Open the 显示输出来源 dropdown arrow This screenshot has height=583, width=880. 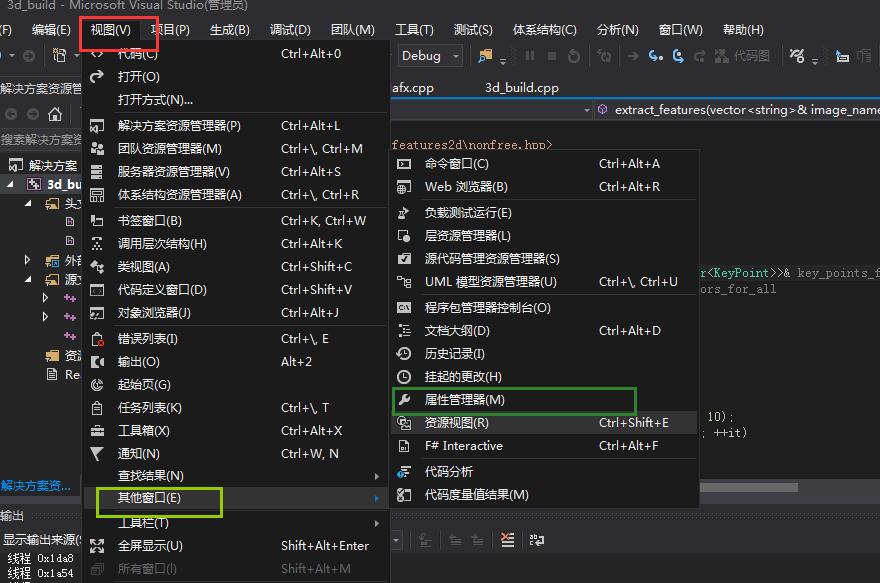pos(396,540)
